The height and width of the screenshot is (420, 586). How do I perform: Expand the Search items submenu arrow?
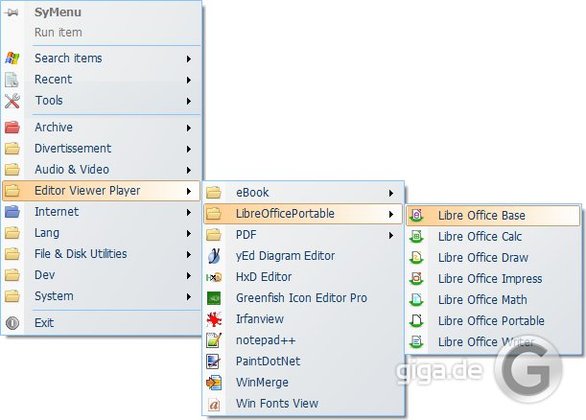[189, 59]
